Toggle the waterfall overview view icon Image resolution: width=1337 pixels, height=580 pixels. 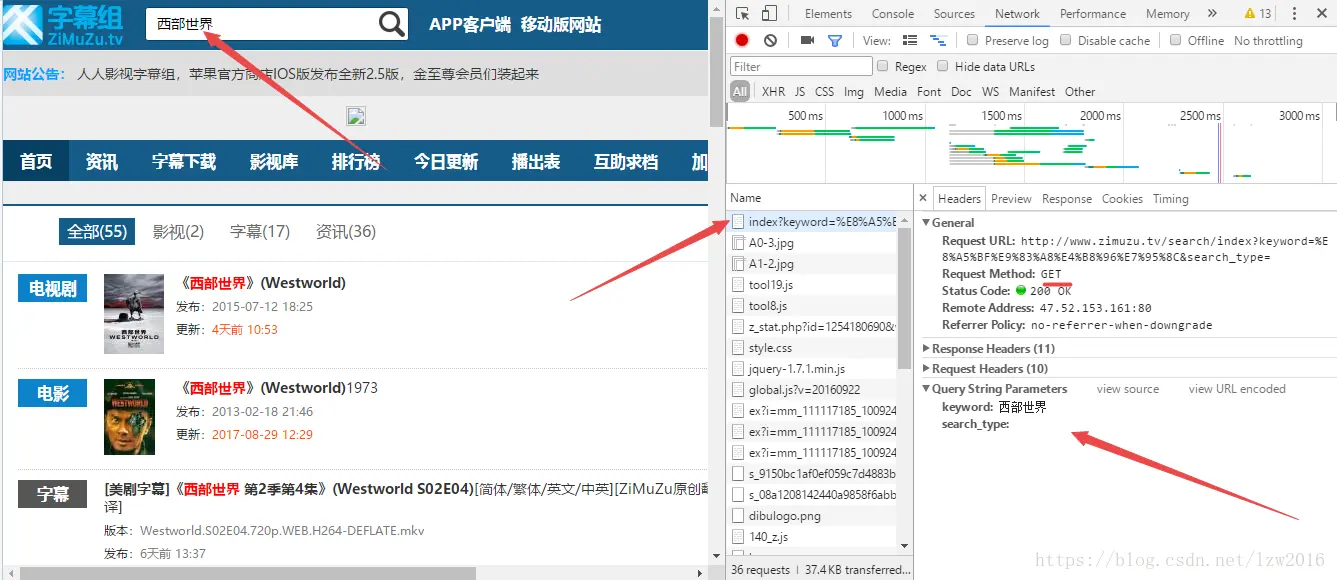click(x=938, y=40)
